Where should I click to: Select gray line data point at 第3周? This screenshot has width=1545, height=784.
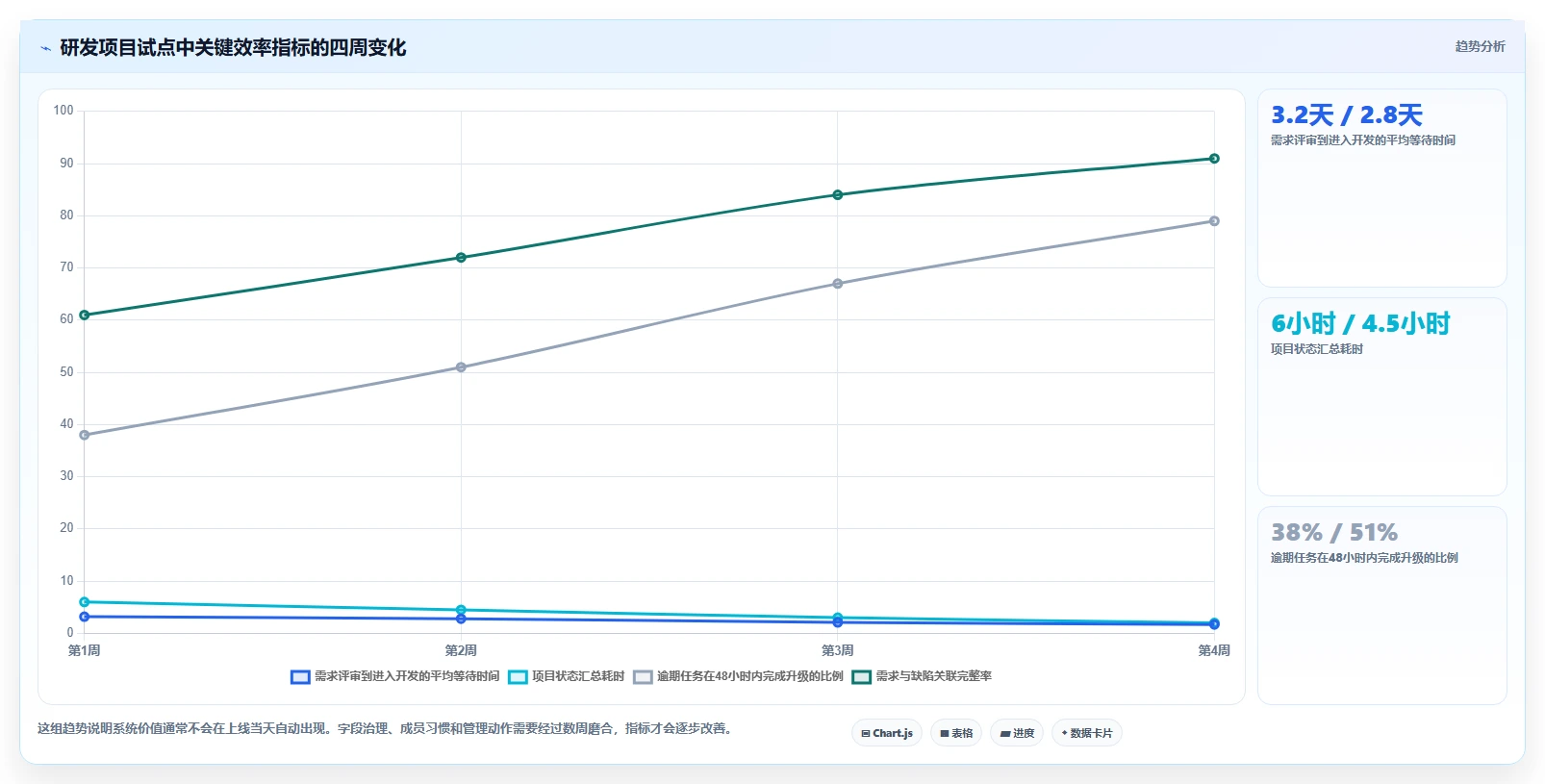[x=838, y=284]
